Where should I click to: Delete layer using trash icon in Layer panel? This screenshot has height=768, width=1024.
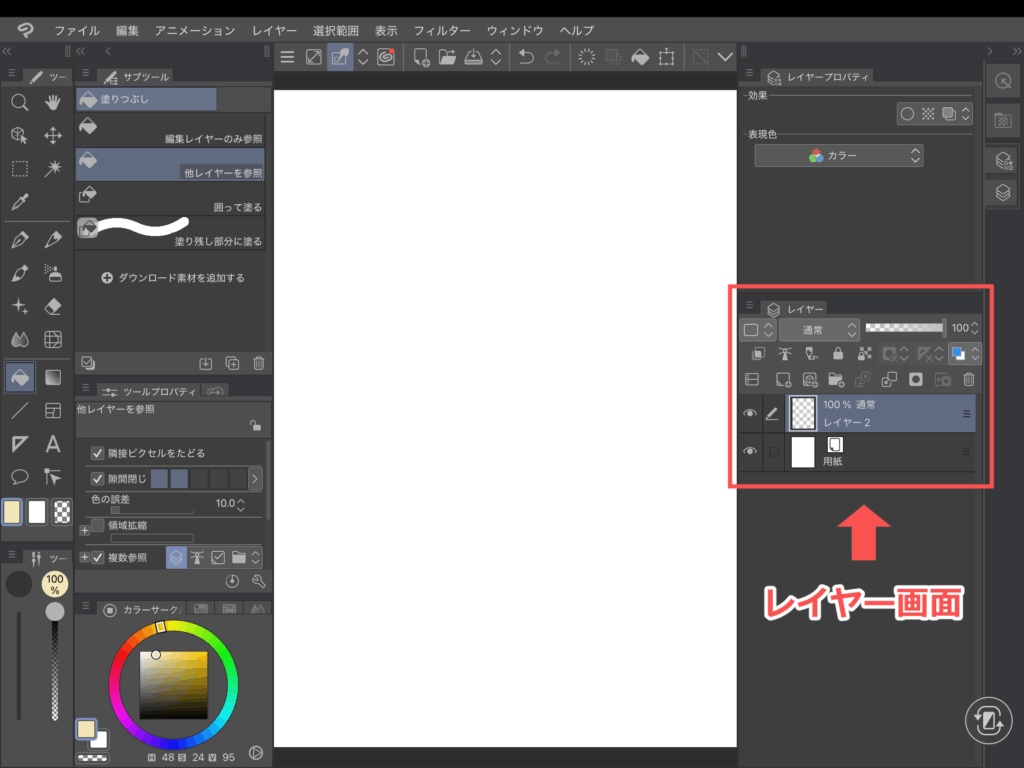coord(968,380)
